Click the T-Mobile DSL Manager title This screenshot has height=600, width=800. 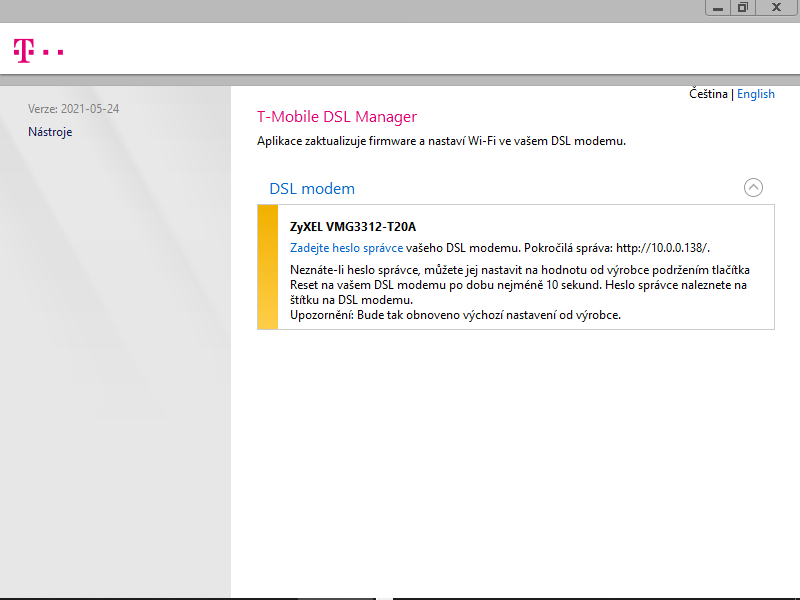point(337,117)
